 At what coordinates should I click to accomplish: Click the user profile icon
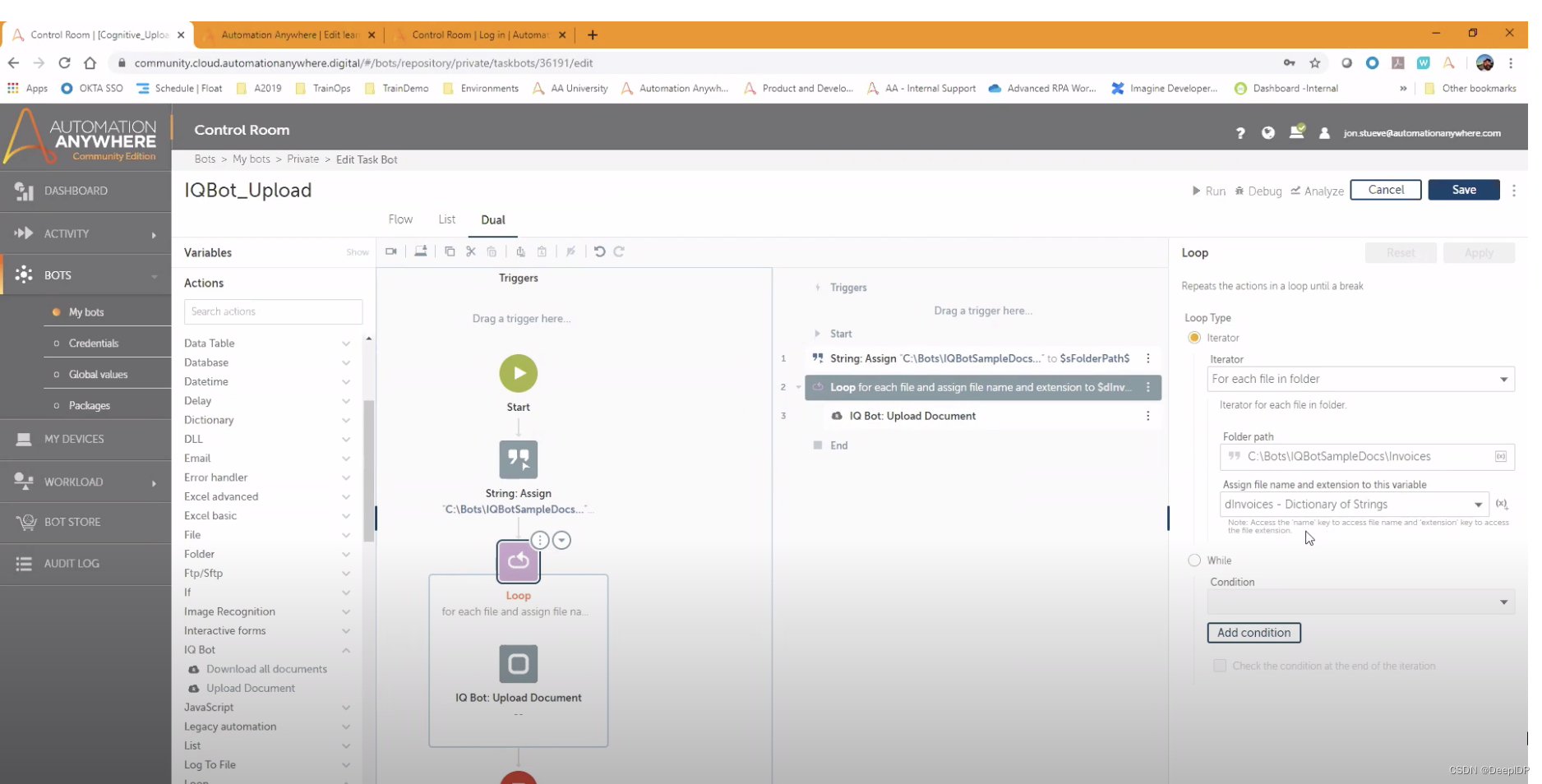[1324, 133]
